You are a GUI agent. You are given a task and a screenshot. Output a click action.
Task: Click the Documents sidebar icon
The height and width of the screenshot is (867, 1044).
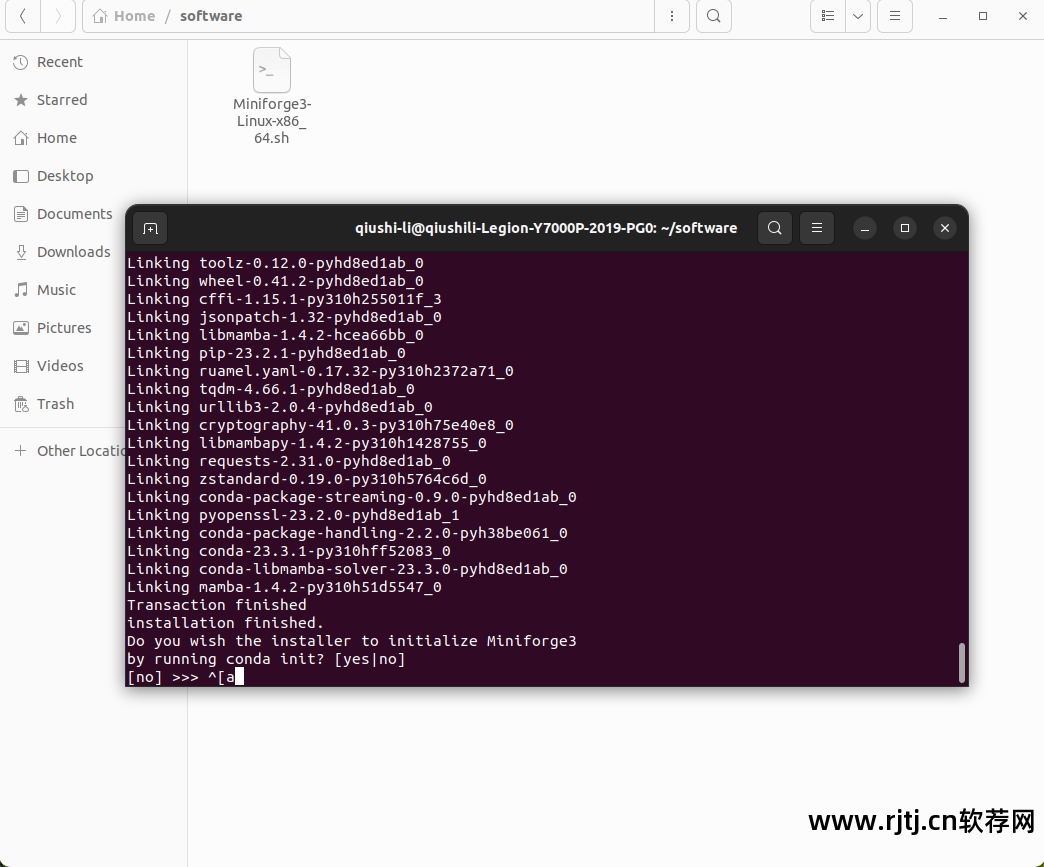point(21,214)
